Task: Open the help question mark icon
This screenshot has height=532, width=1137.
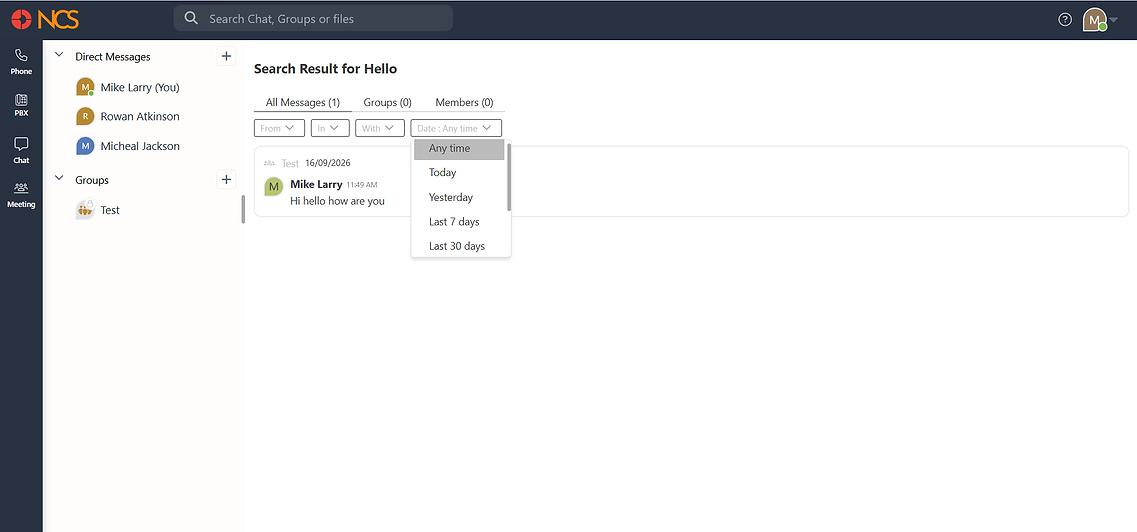Action: [x=1064, y=20]
